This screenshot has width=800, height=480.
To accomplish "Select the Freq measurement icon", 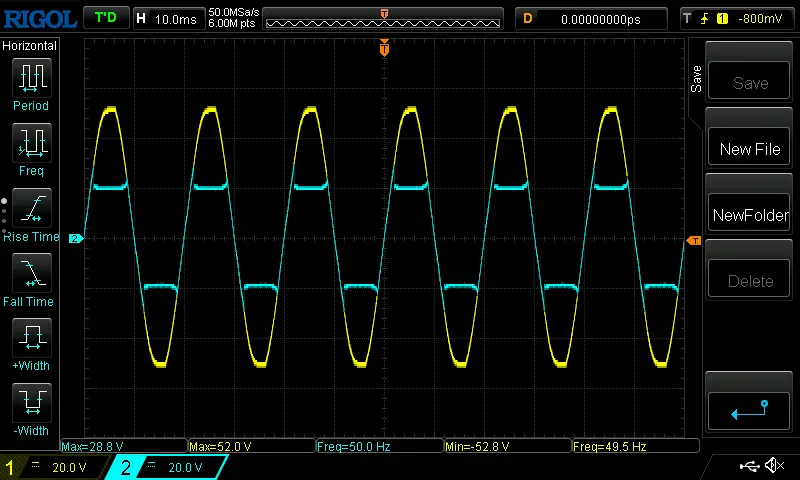I will click(x=31, y=143).
